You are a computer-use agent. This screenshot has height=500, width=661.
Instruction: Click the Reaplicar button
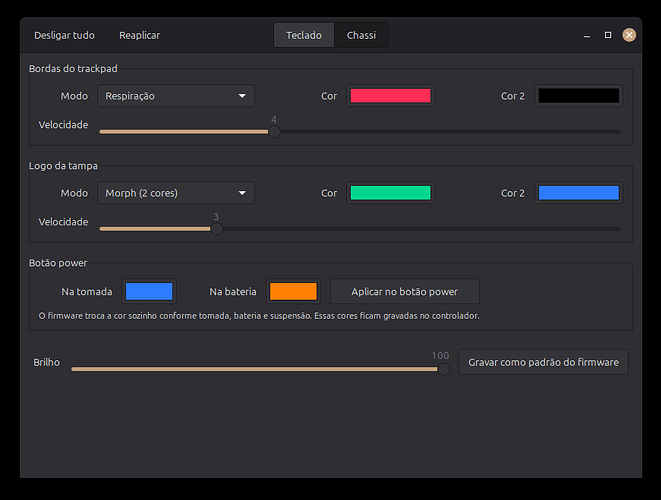click(140, 35)
